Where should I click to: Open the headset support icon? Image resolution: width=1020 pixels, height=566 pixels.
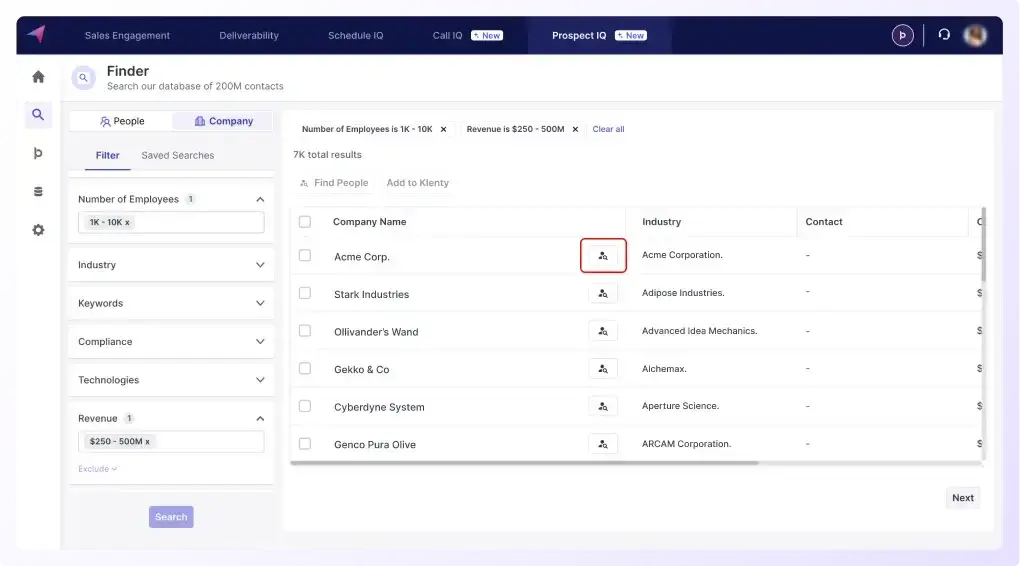pos(944,34)
